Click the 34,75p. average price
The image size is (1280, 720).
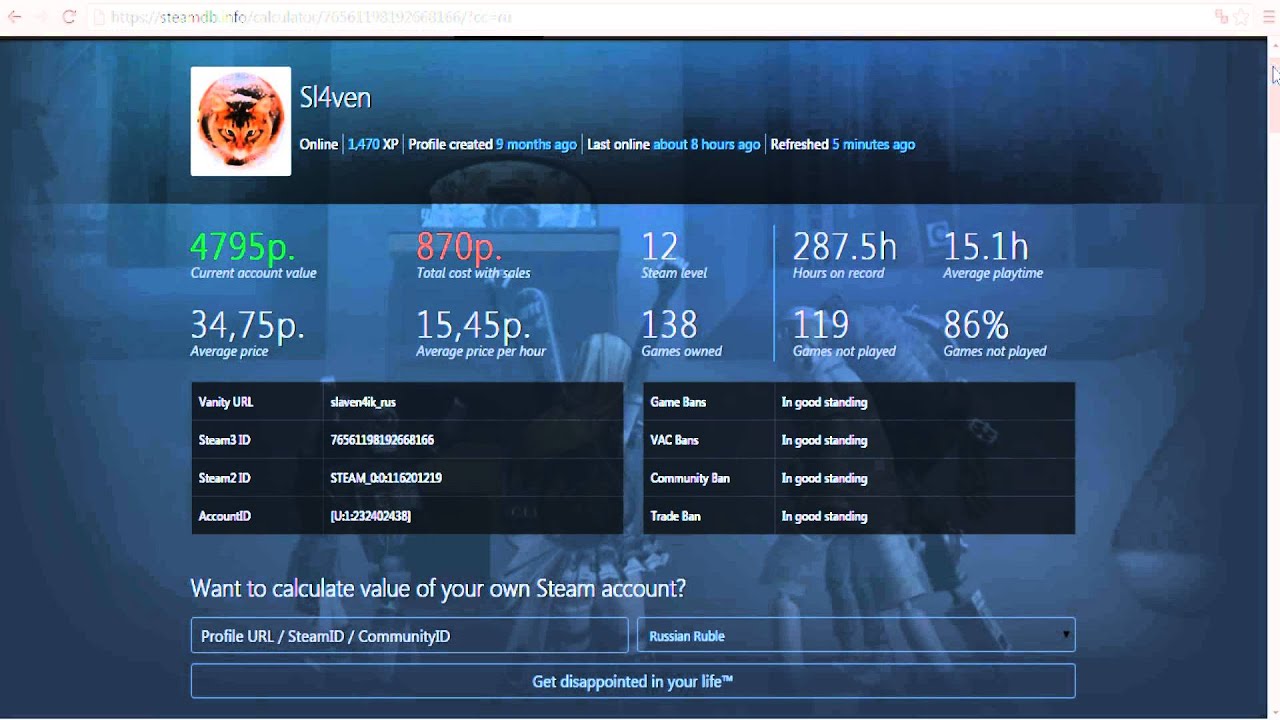click(x=248, y=325)
